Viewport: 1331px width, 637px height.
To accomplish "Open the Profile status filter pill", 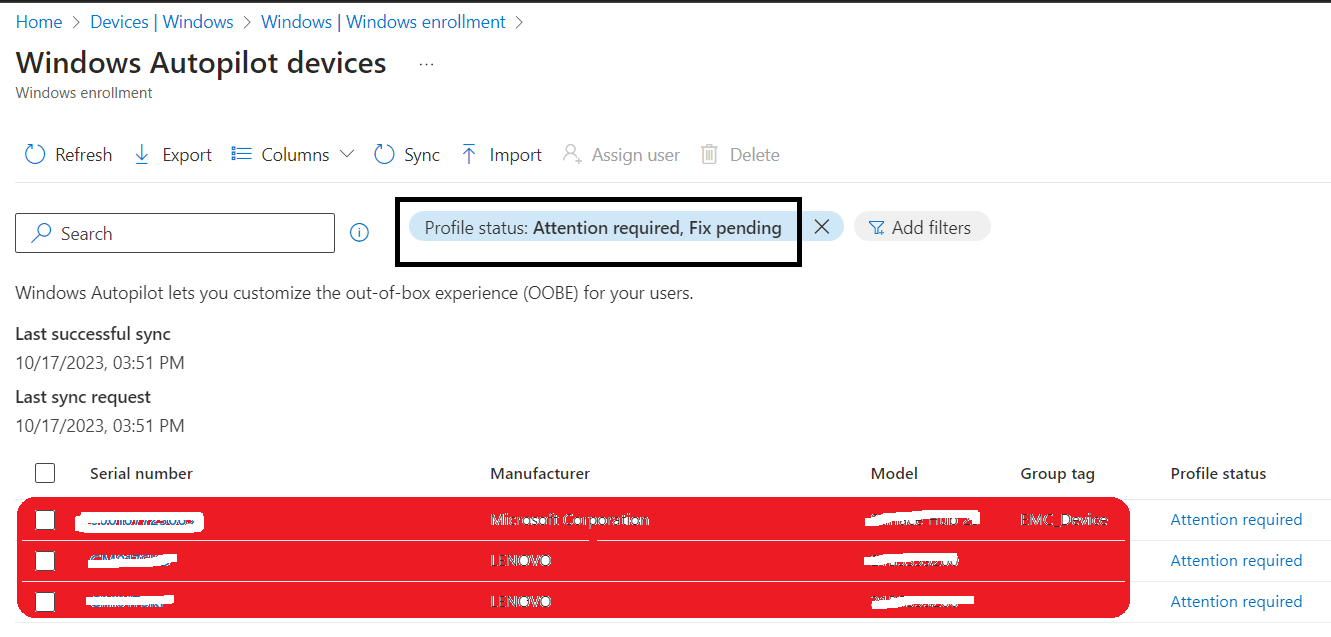I will click(603, 228).
